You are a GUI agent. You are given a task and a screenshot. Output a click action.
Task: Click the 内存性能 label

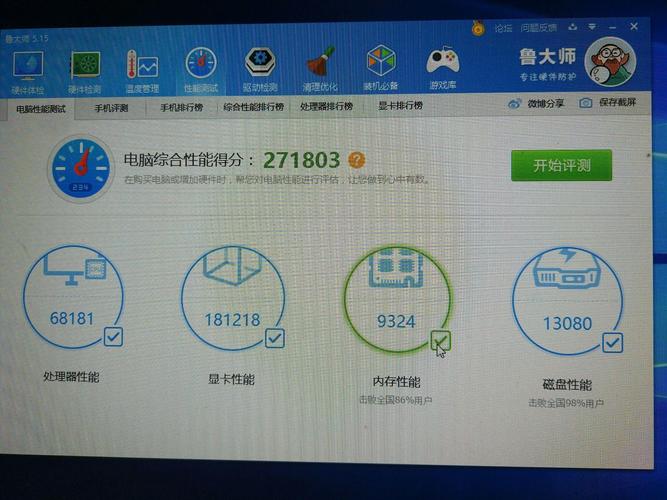coord(396,381)
